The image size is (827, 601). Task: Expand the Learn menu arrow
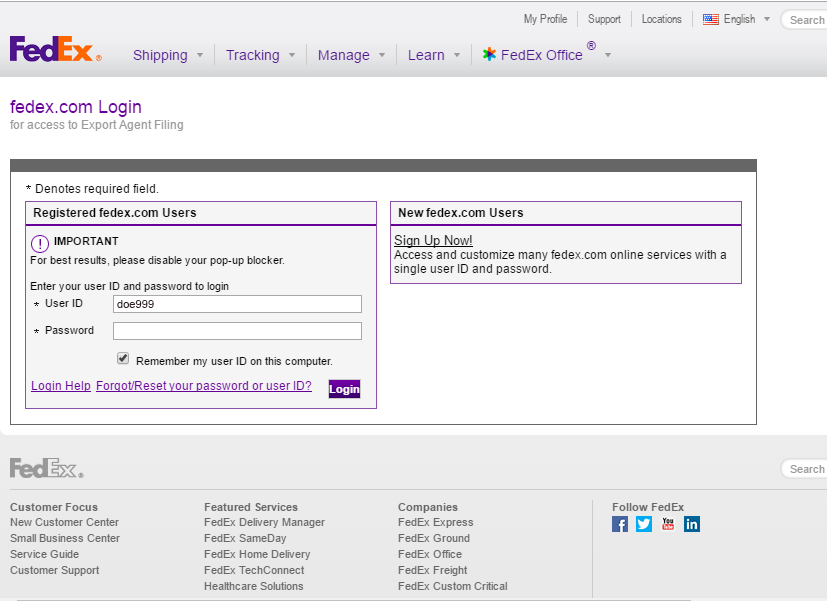(457, 55)
